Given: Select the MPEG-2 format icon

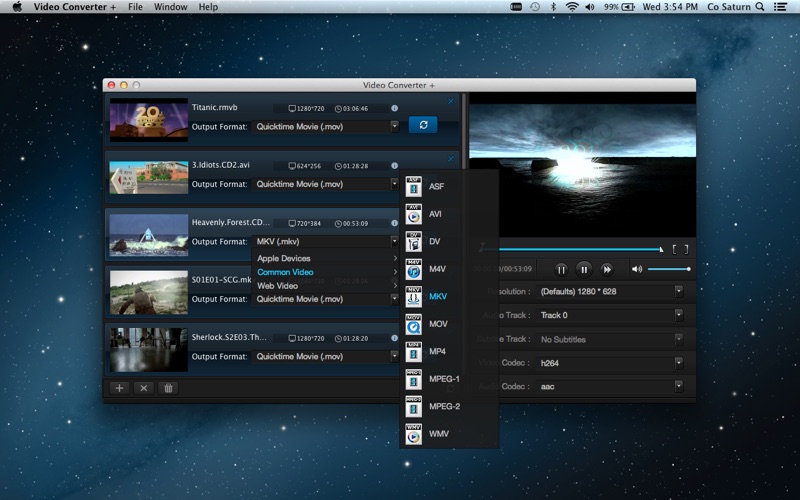Looking at the screenshot, I should [413, 407].
